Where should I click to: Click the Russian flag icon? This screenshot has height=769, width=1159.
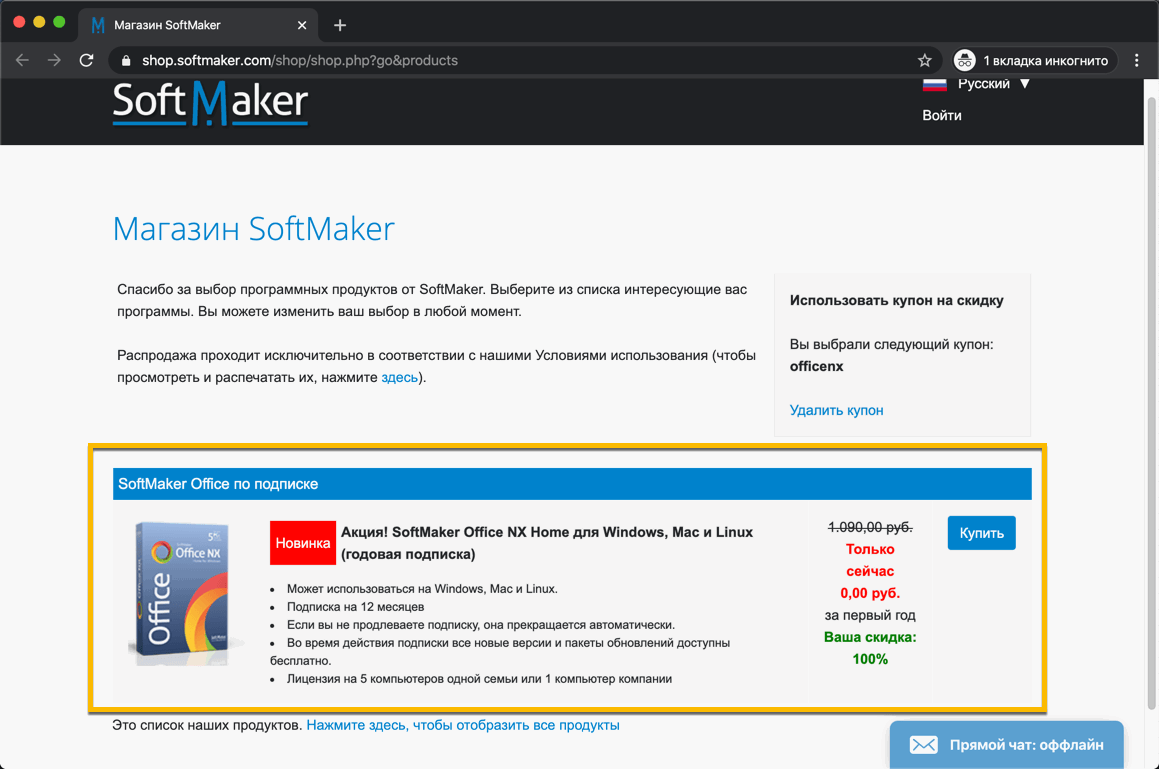[x=934, y=84]
